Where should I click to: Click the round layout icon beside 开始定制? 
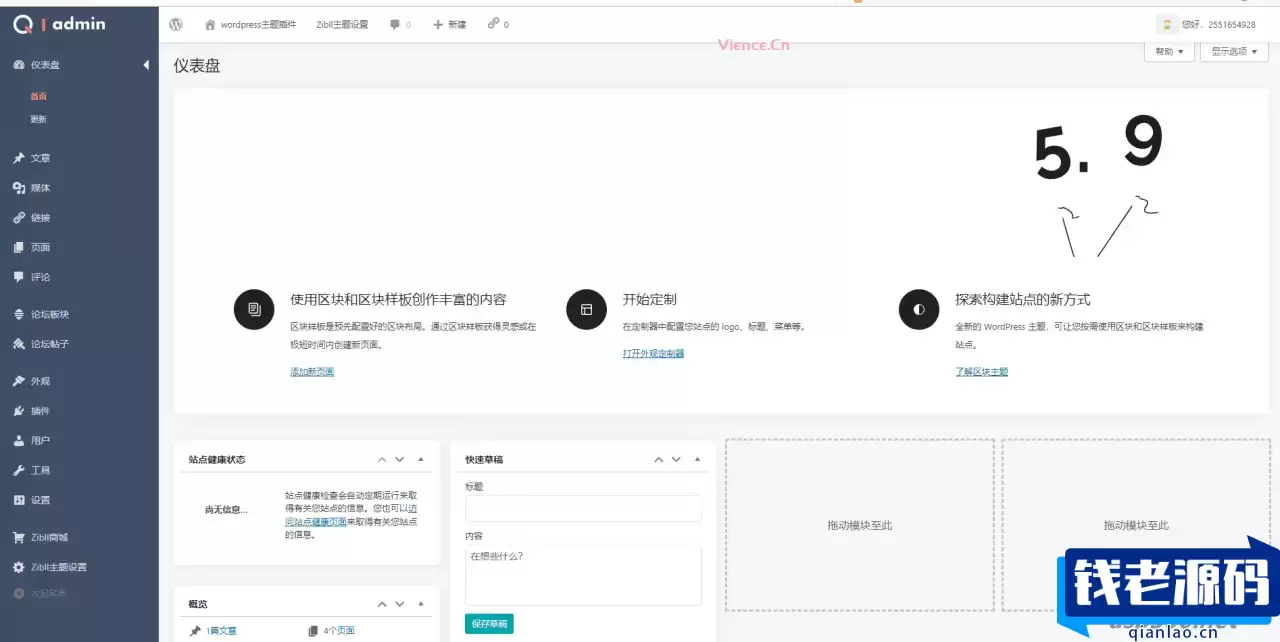[x=586, y=309]
